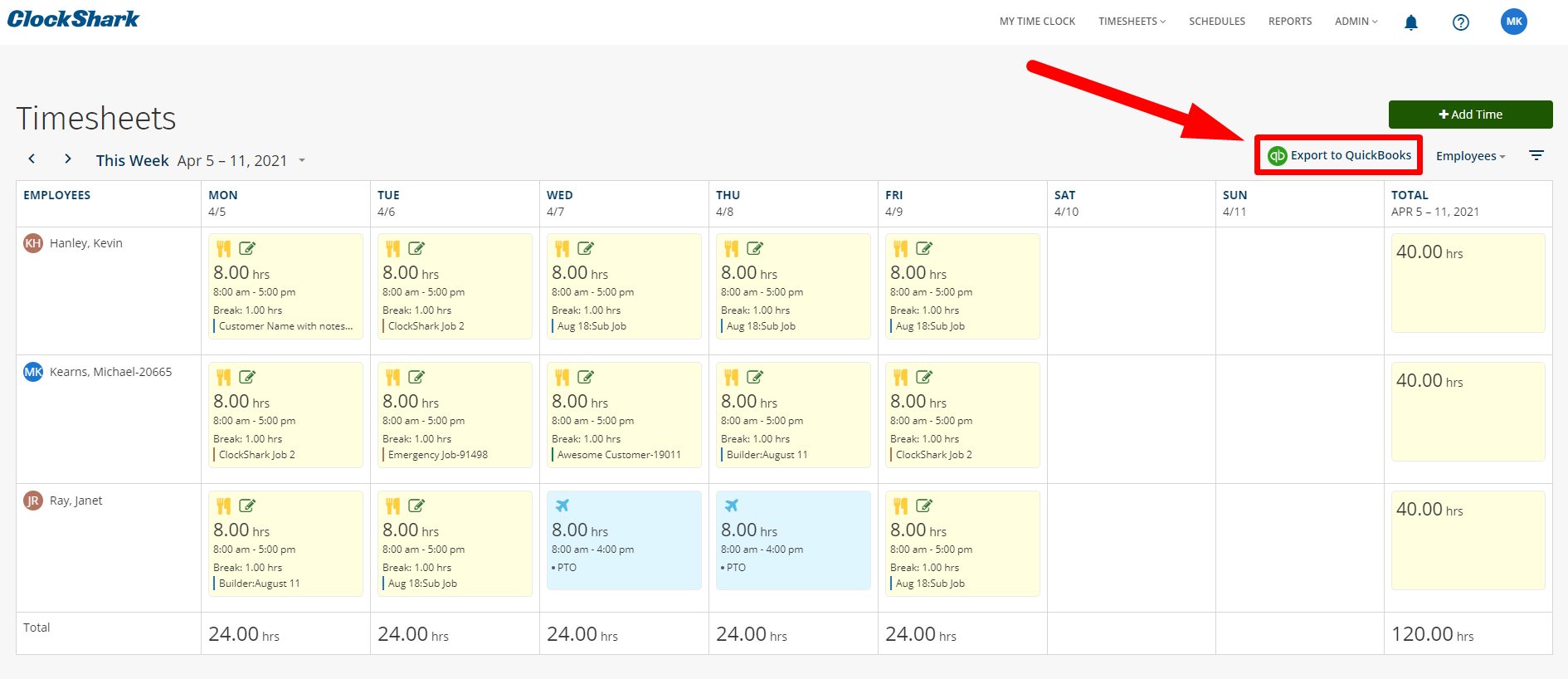Edit Kearns Michael's Tuesday entry icon
This screenshot has height=679, width=1568.
pyautogui.click(x=416, y=377)
